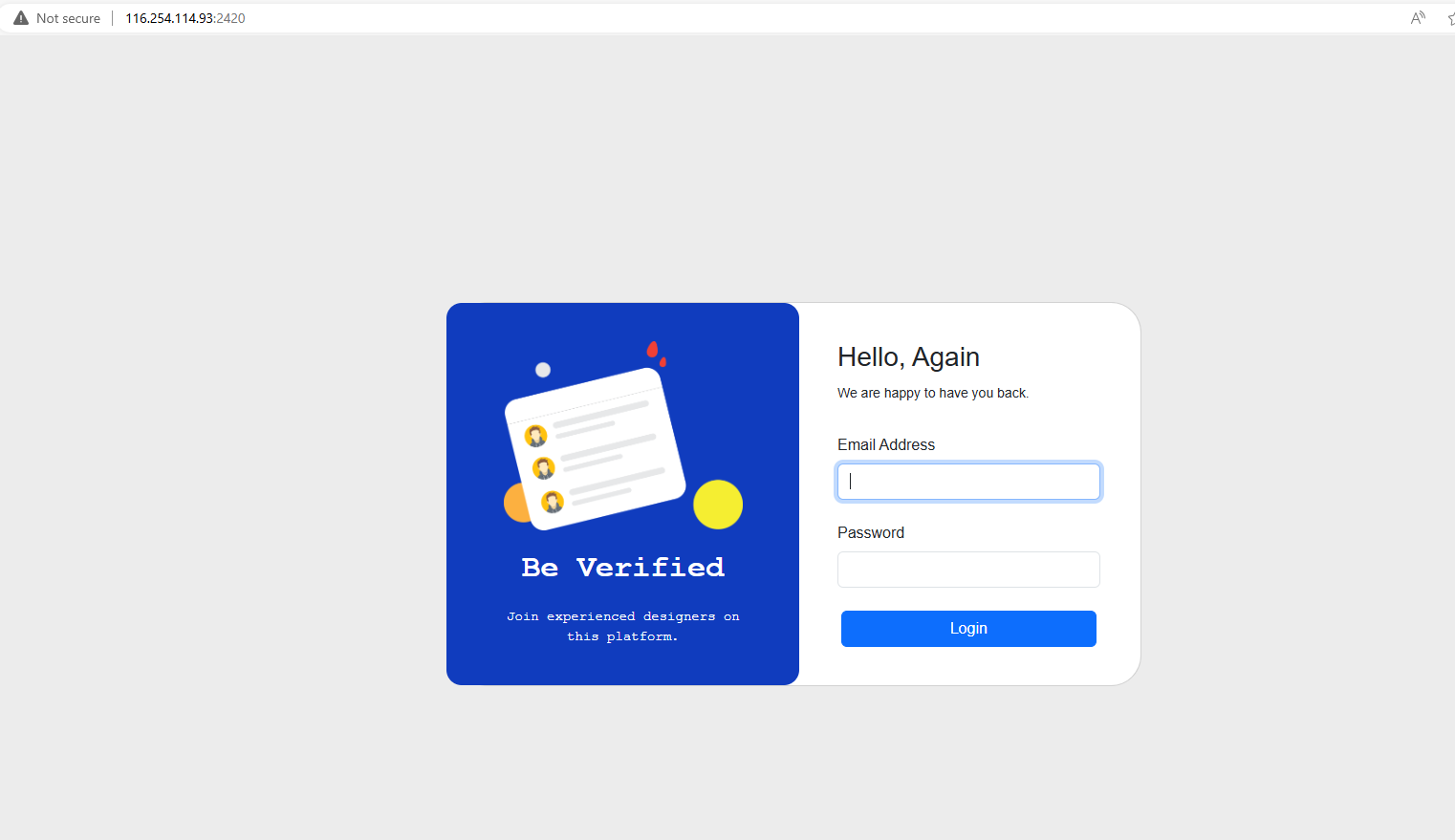
Task: Click the URL 116.254.114.93:2420 in address bar
Action: pos(185,18)
